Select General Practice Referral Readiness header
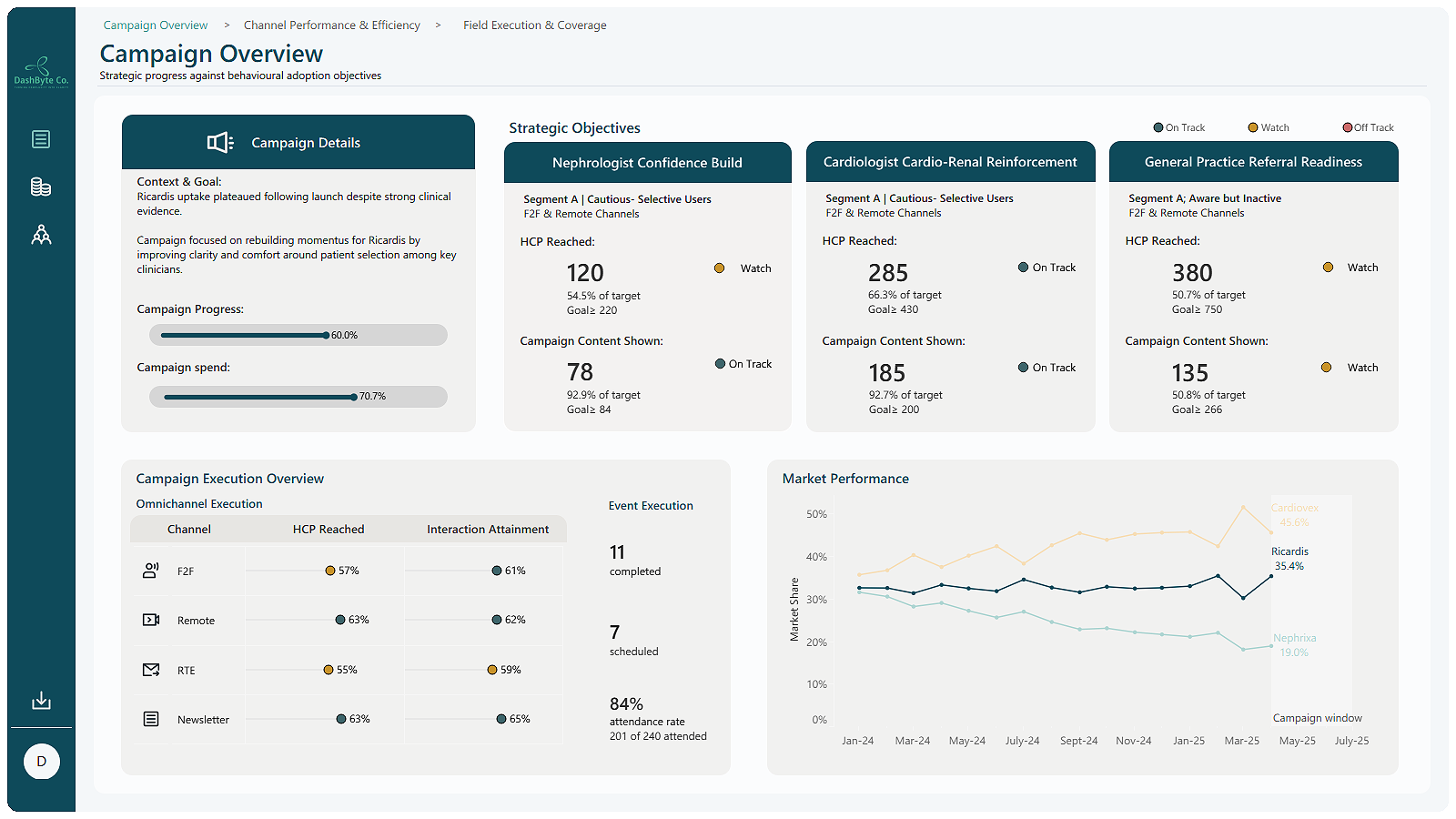Viewport: 1456px width, 819px height. 1254,162
